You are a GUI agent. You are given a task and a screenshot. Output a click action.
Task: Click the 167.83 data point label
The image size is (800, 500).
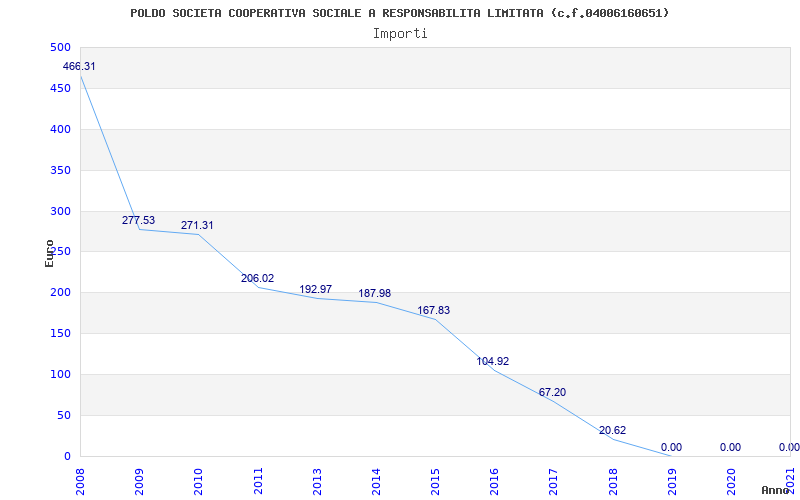point(434,310)
